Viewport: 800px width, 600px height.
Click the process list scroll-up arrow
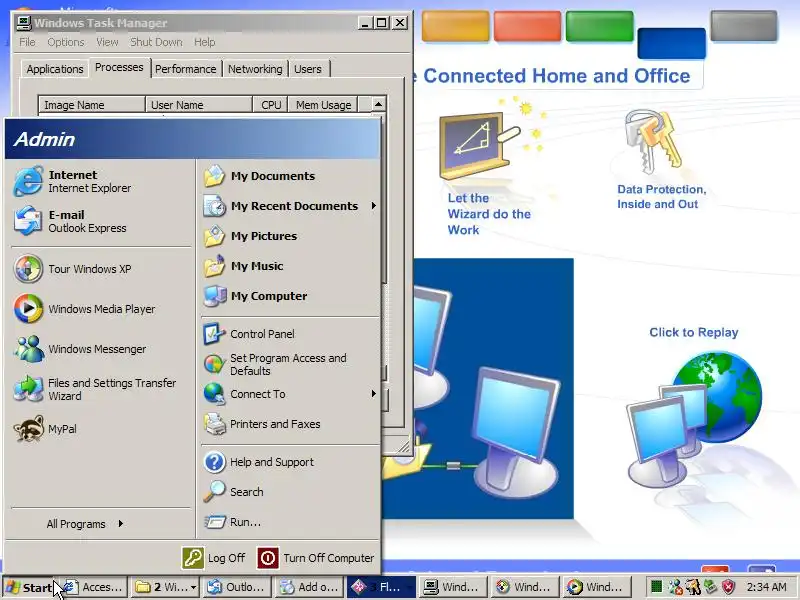tap(378, 104)
